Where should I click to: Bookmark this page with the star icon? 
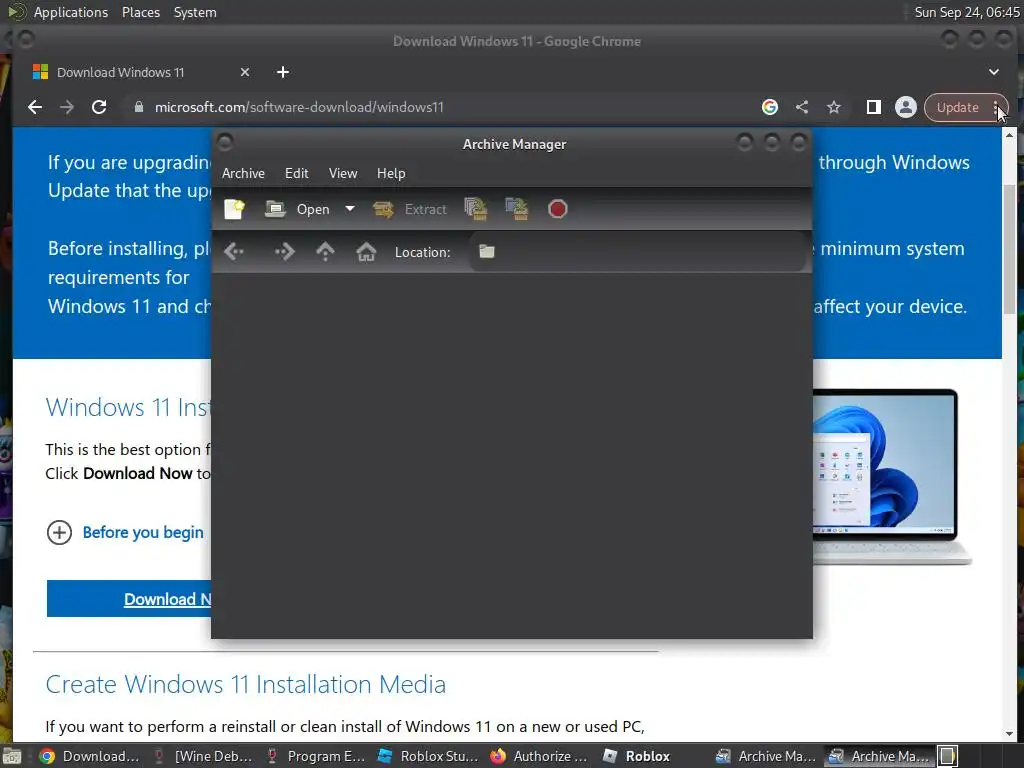click(x=834, y=107)
